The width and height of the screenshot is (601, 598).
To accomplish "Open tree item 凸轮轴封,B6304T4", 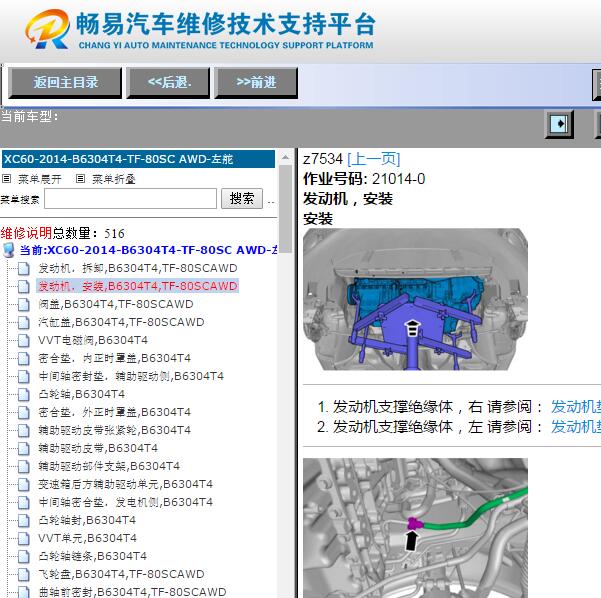I will [87, 521].
